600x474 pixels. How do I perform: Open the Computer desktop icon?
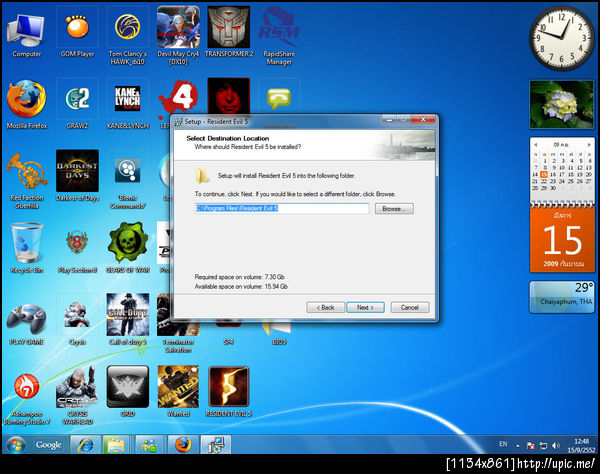26,34
